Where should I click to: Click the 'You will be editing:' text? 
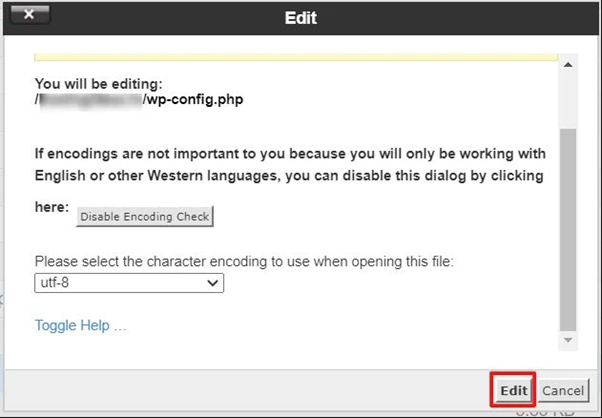97,84
